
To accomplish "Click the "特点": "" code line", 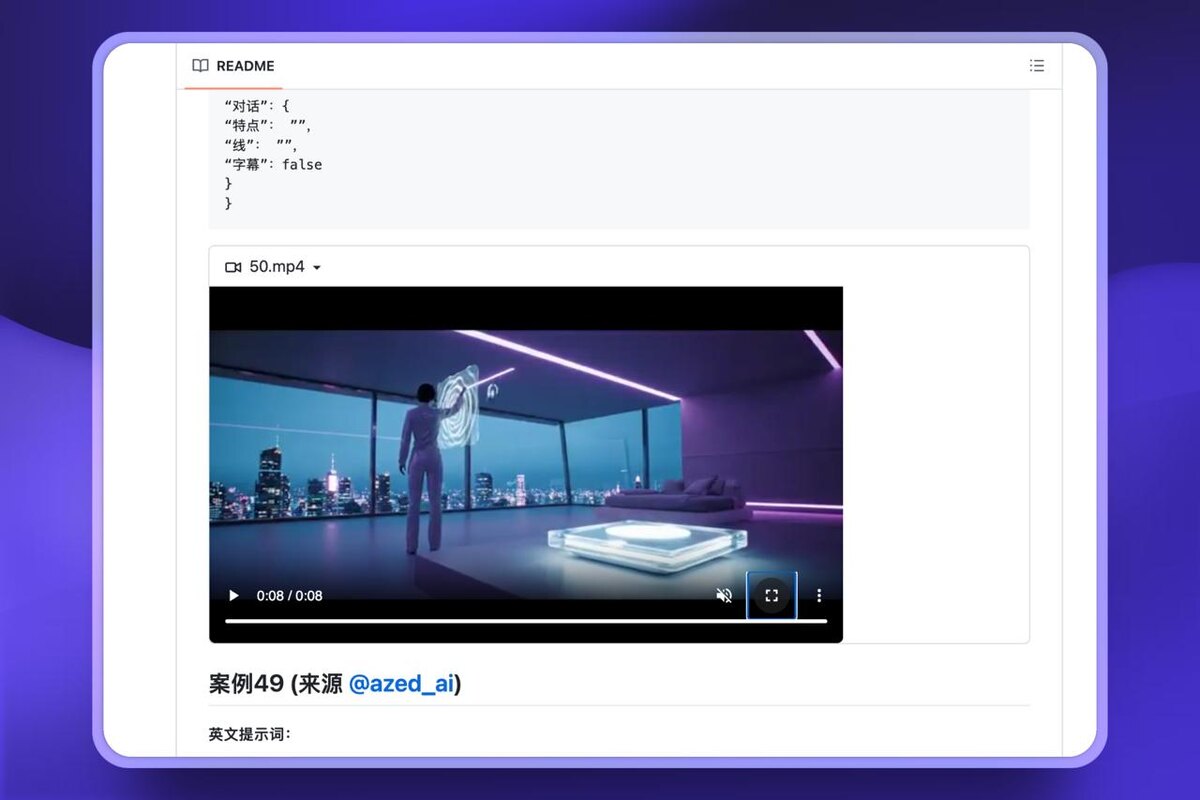I will pos(268,125).
